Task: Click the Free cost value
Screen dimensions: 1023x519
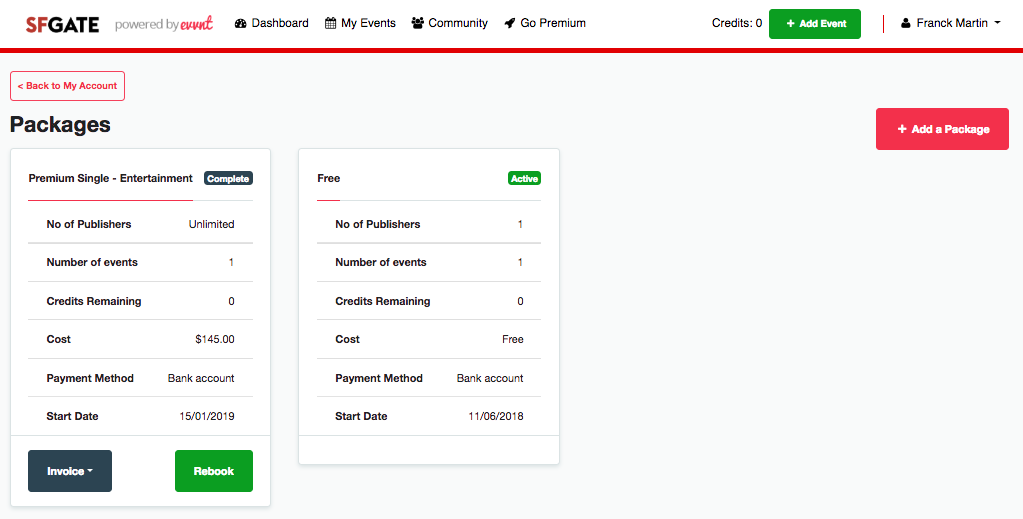Action: [513, 339]
